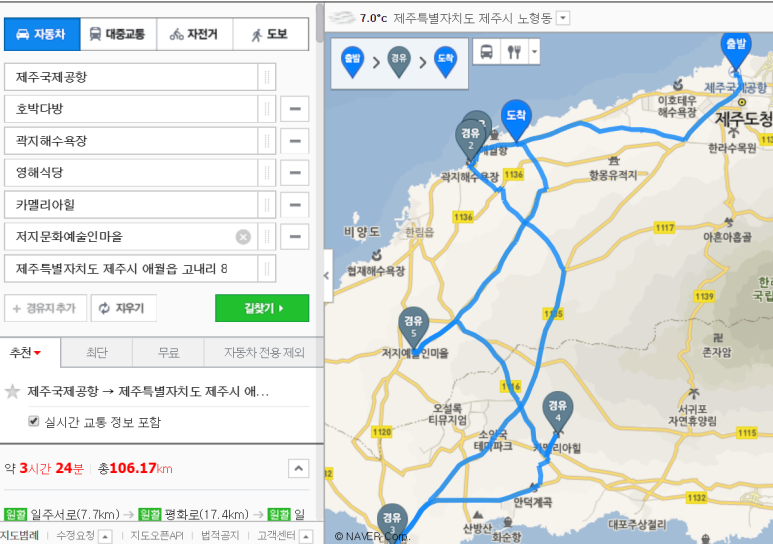Viewport: 773px width, 544px height.
Task: Select the 최단 shortest route tab
Action: pyautogui.click(x=97, y=353)
